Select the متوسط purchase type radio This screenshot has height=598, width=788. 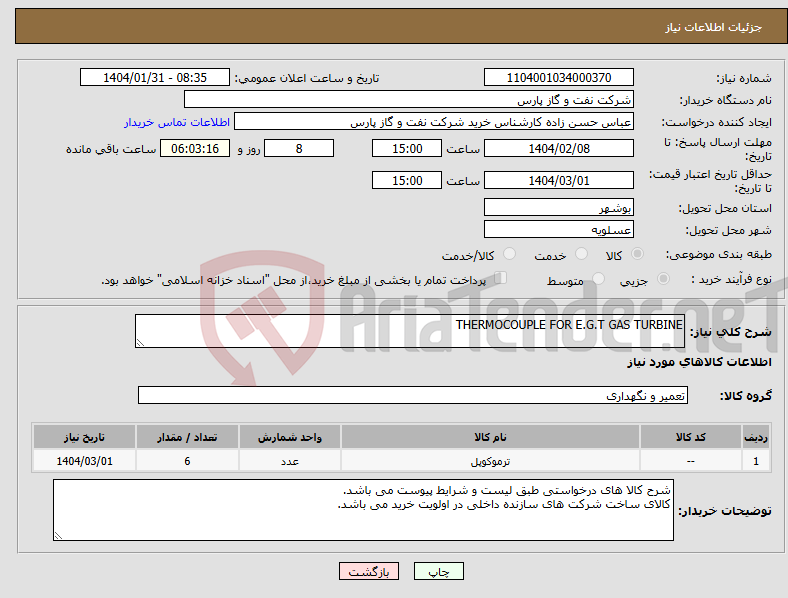pyautogui.click(x=598, y=278)
